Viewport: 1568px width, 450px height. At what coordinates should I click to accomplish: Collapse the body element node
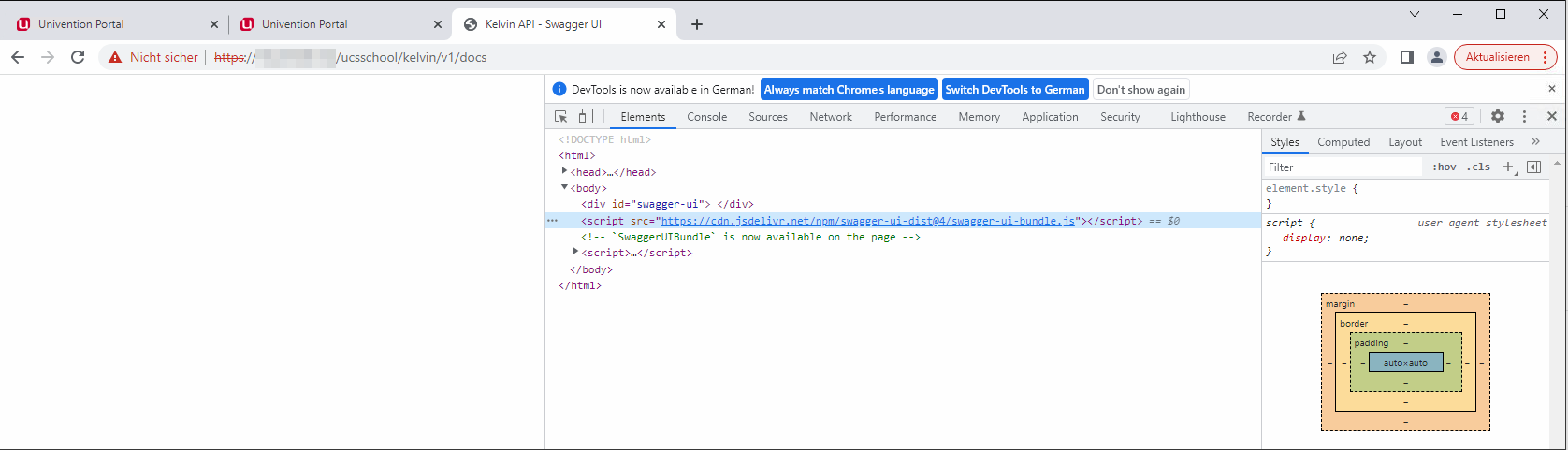pos(564,187)
